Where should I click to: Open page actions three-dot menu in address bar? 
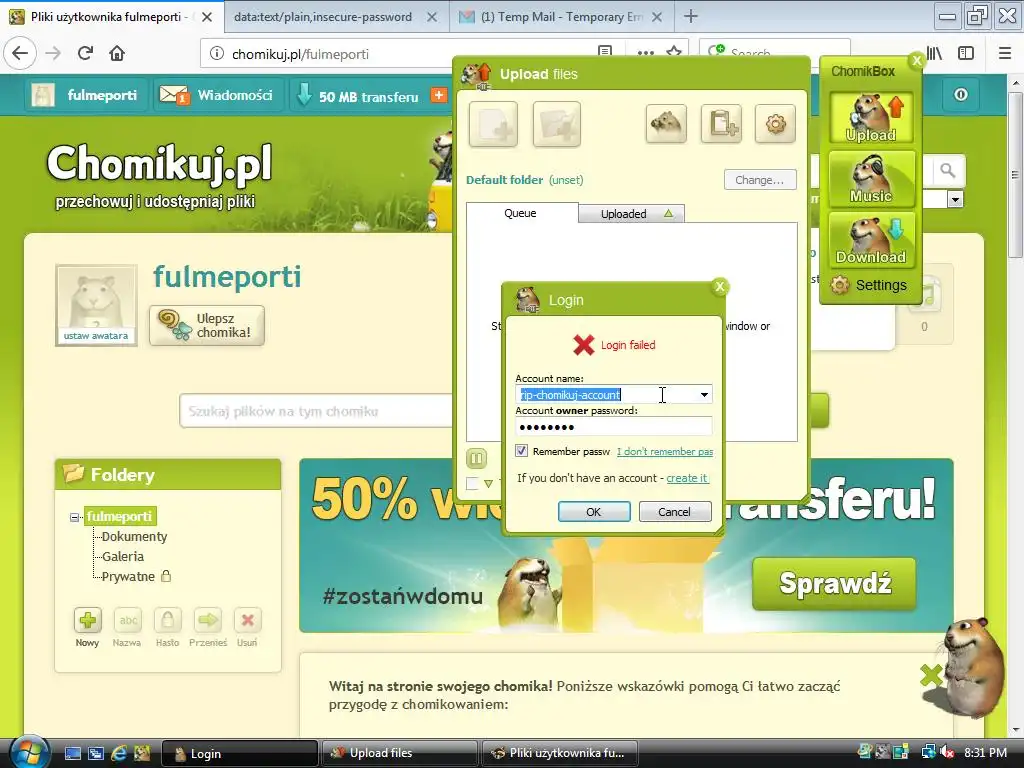[645, 53]
